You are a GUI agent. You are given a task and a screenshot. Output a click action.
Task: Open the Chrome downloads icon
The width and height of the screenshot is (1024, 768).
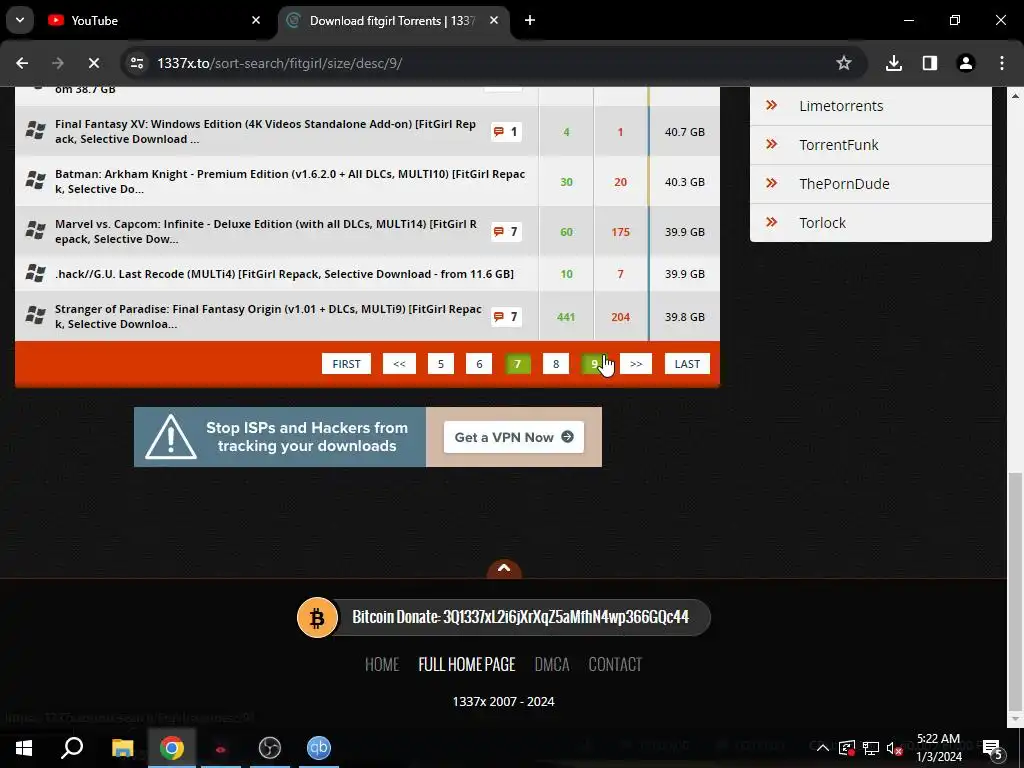point(894,63)
